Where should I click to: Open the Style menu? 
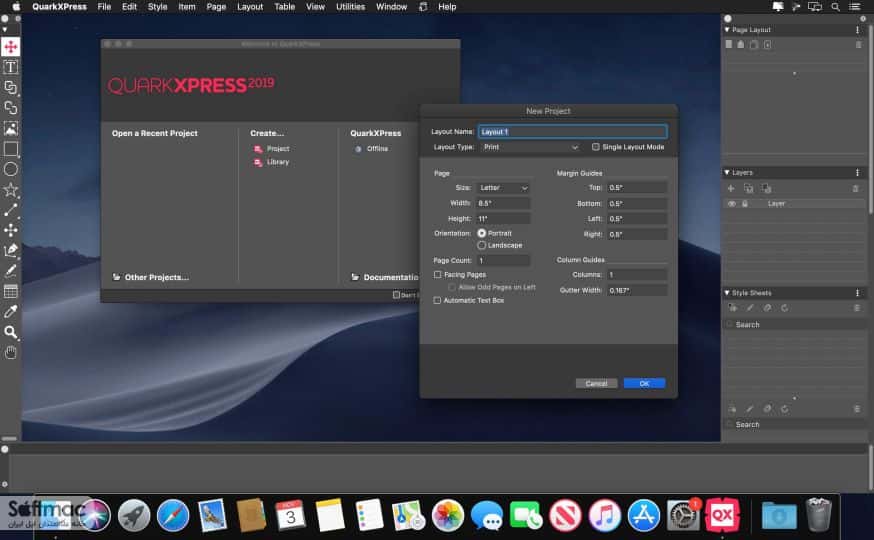157,7
